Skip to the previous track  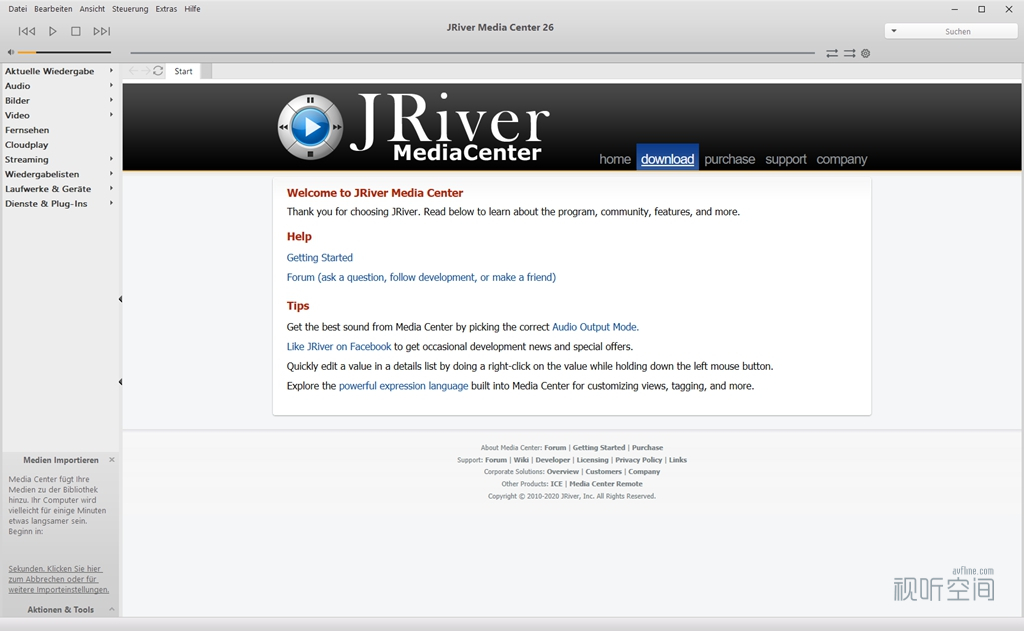(x=27, y=31)
